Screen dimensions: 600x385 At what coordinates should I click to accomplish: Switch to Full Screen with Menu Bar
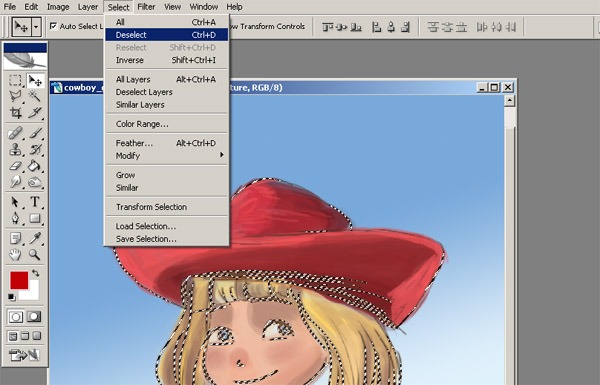tap(25, 336)
